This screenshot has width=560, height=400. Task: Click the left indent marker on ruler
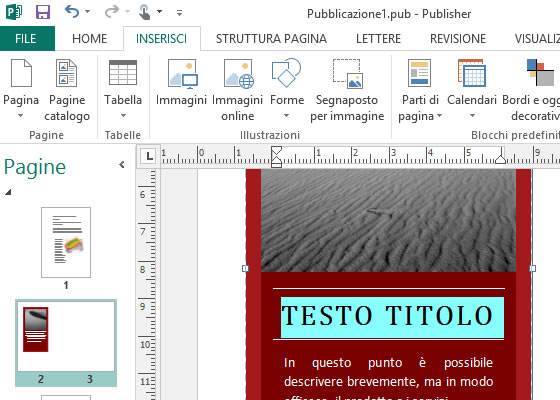276,162
